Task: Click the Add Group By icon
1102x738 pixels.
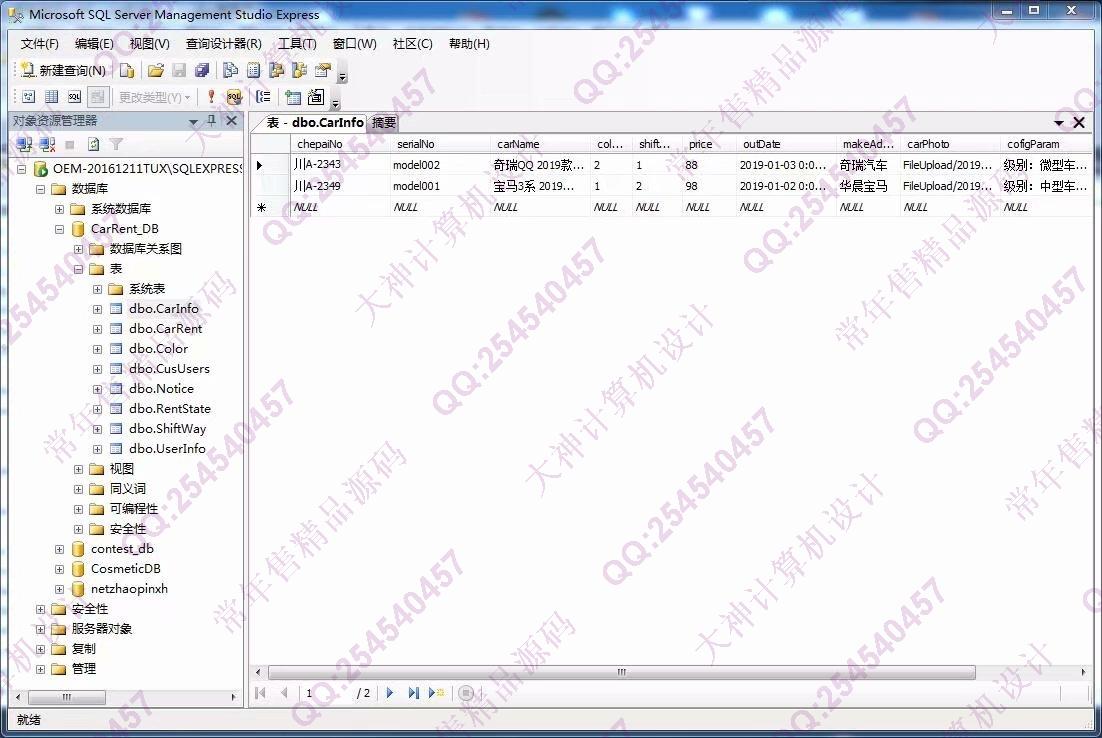Action: click(x=264, y=97)
